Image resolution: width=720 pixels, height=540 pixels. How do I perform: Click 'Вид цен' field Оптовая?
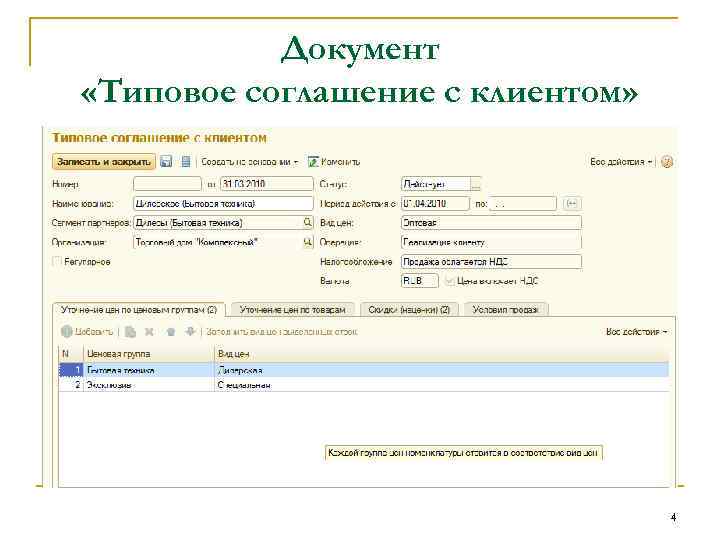pos(491,223)
